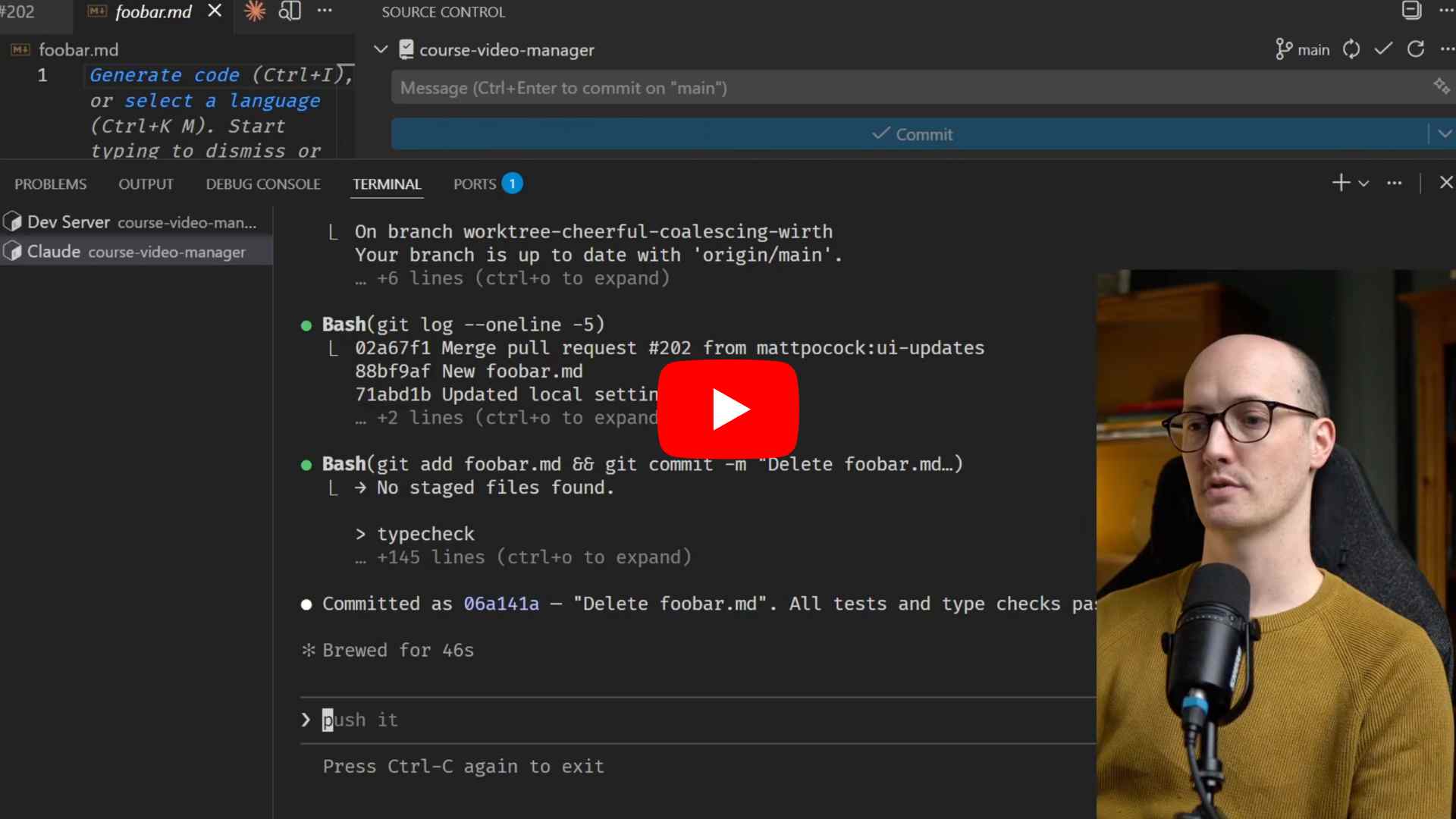Open the new terminal launch profile dropdown
The height and width of the screenshot is (819, 1456).
click(1363, 184)
